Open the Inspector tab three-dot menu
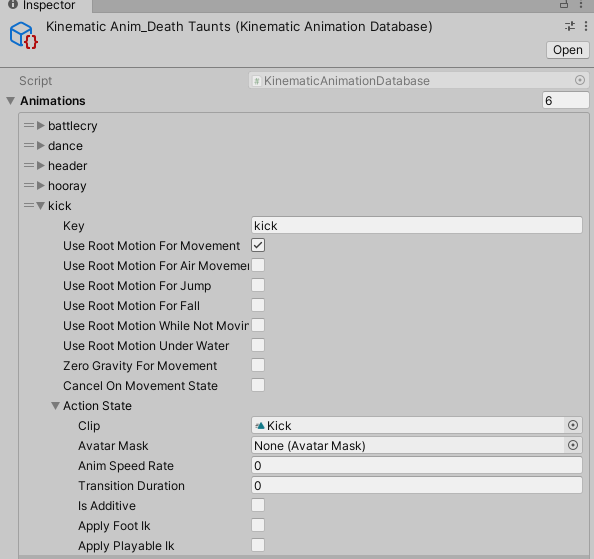Screen dimensions: 594x559 (581, 4)
